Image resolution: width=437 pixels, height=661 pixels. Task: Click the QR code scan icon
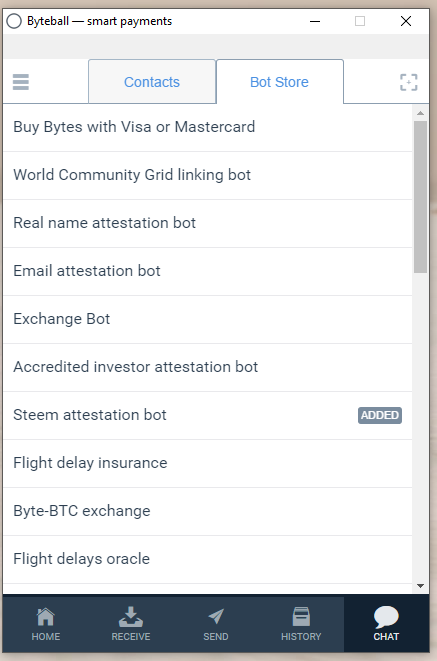click(x=408, y=82)
